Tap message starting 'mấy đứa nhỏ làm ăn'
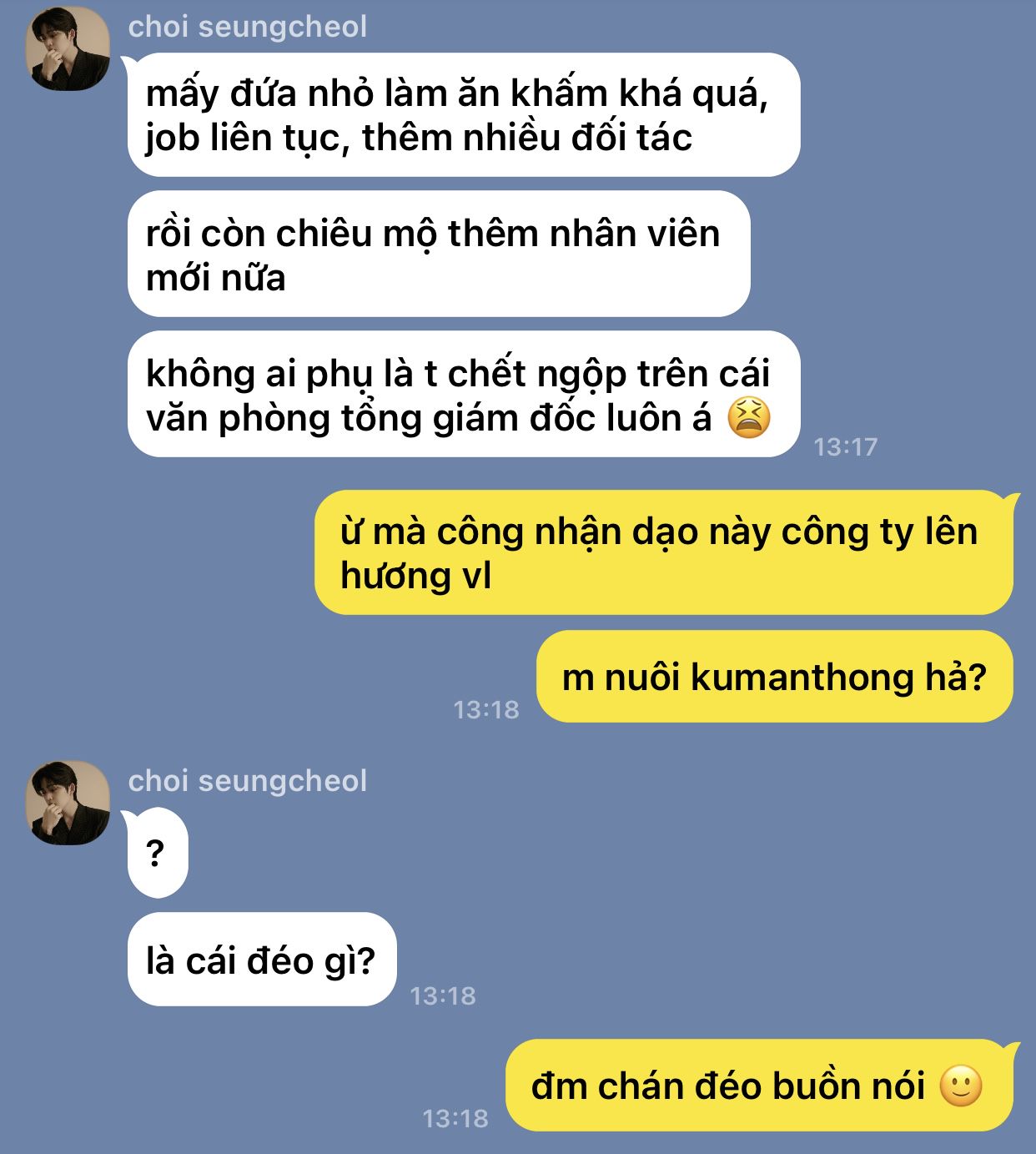Screen dimensions: 1036x1154 (x=464, y=115)
